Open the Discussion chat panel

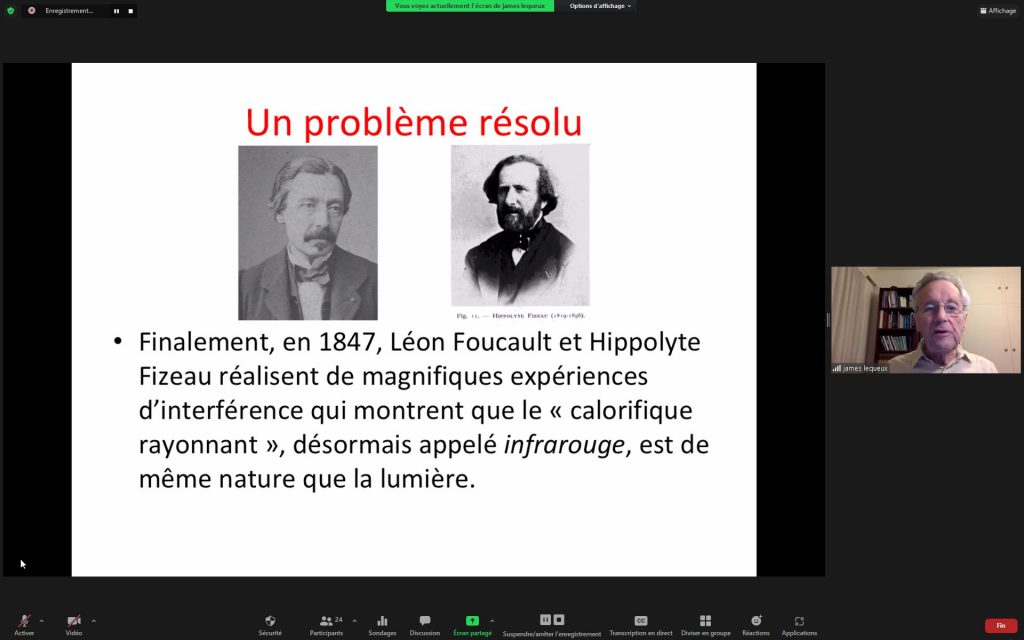[x=424, y=624]
